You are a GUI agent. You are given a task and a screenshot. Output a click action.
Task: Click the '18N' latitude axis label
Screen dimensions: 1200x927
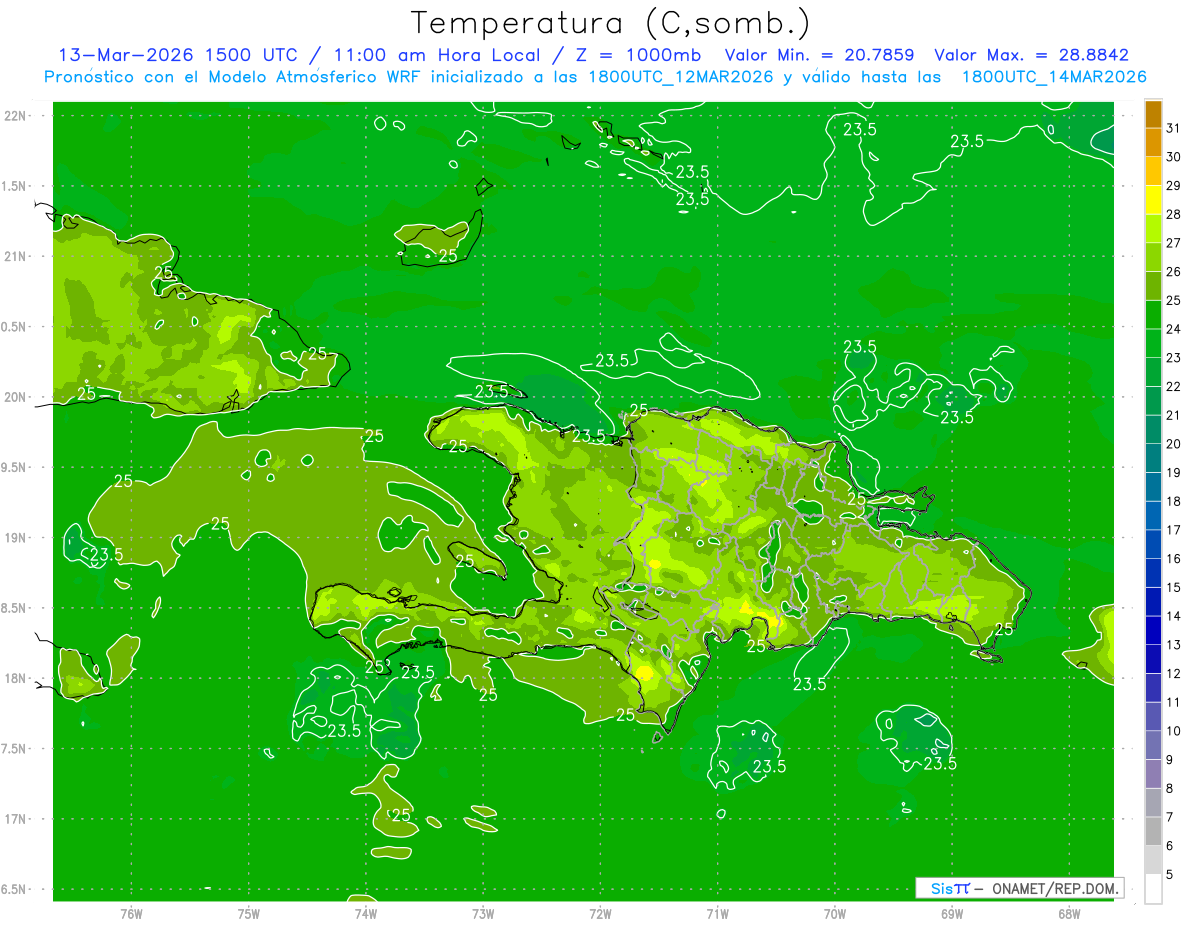pos(16,678)
